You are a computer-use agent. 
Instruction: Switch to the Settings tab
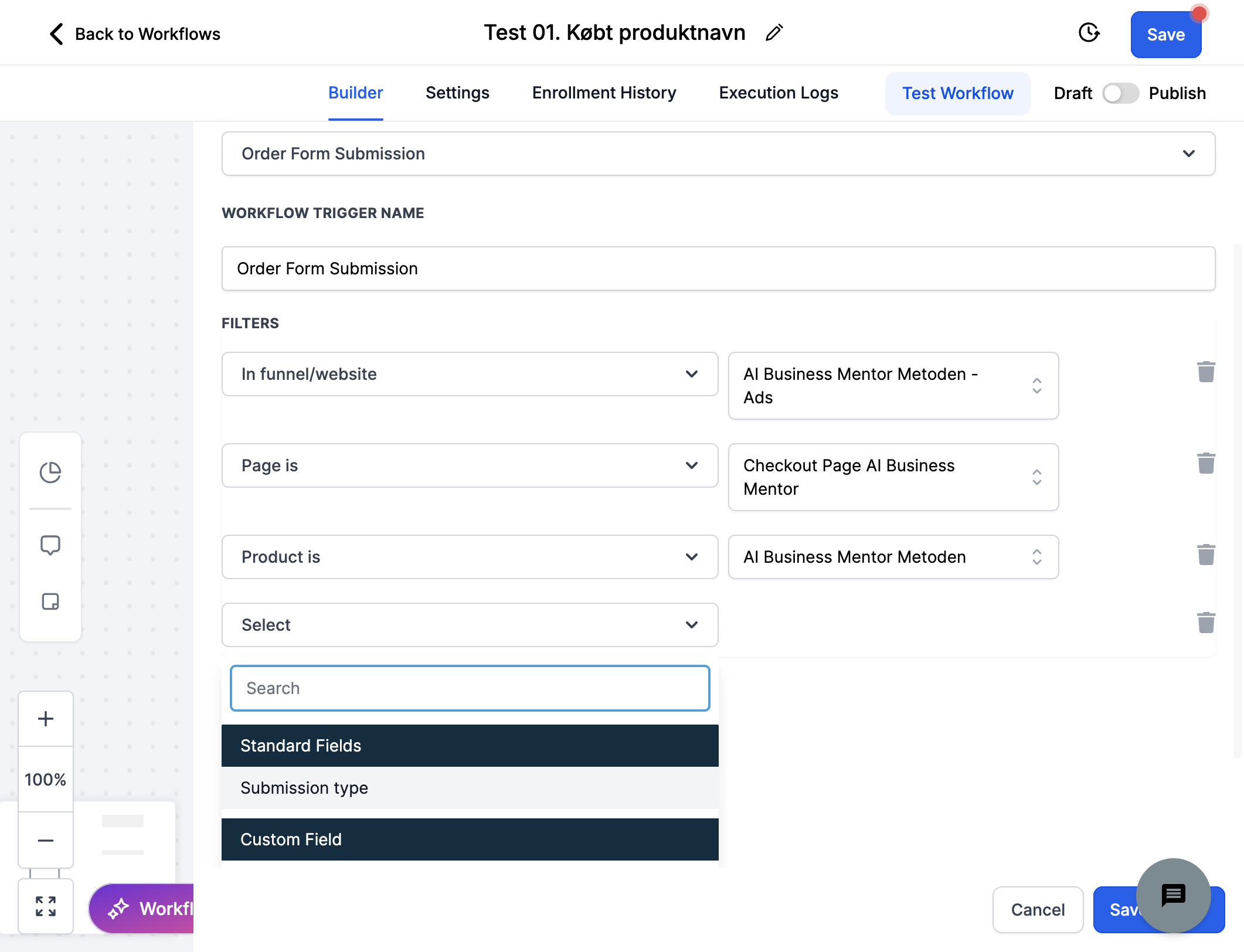pyautogui.click(x=457, y=93)
